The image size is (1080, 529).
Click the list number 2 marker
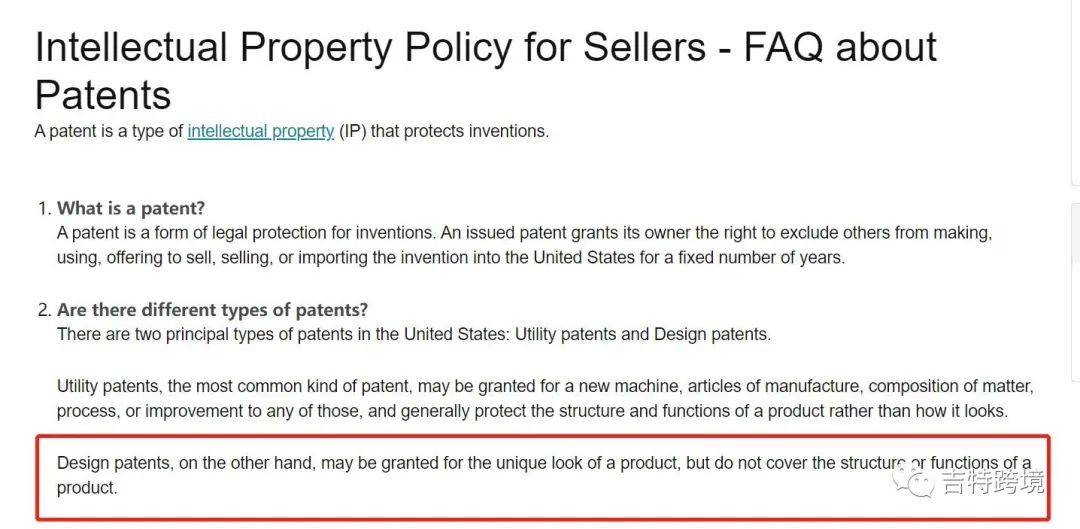(44, 310)
